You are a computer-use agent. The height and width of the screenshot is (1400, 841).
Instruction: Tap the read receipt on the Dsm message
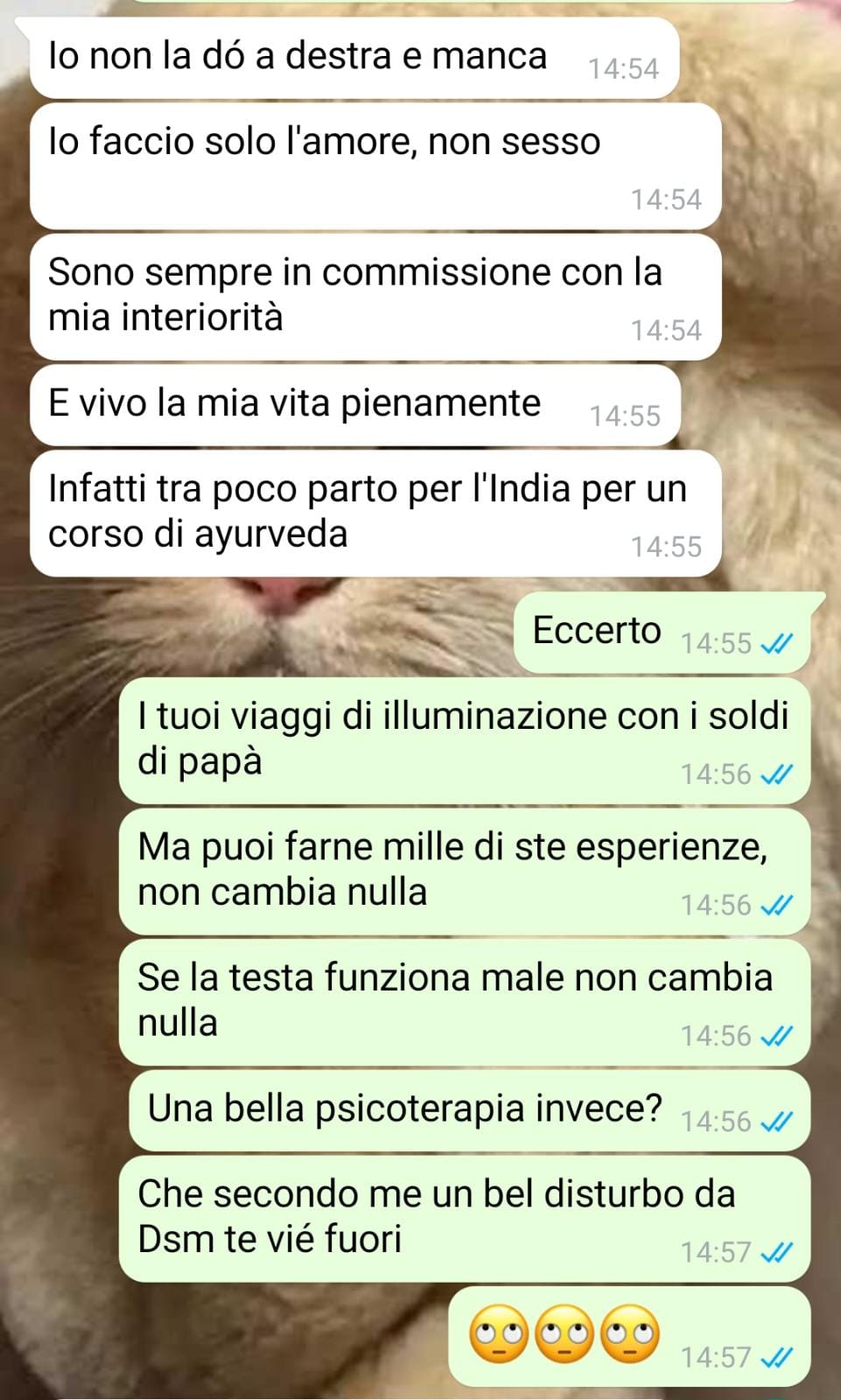[776, 1253]
